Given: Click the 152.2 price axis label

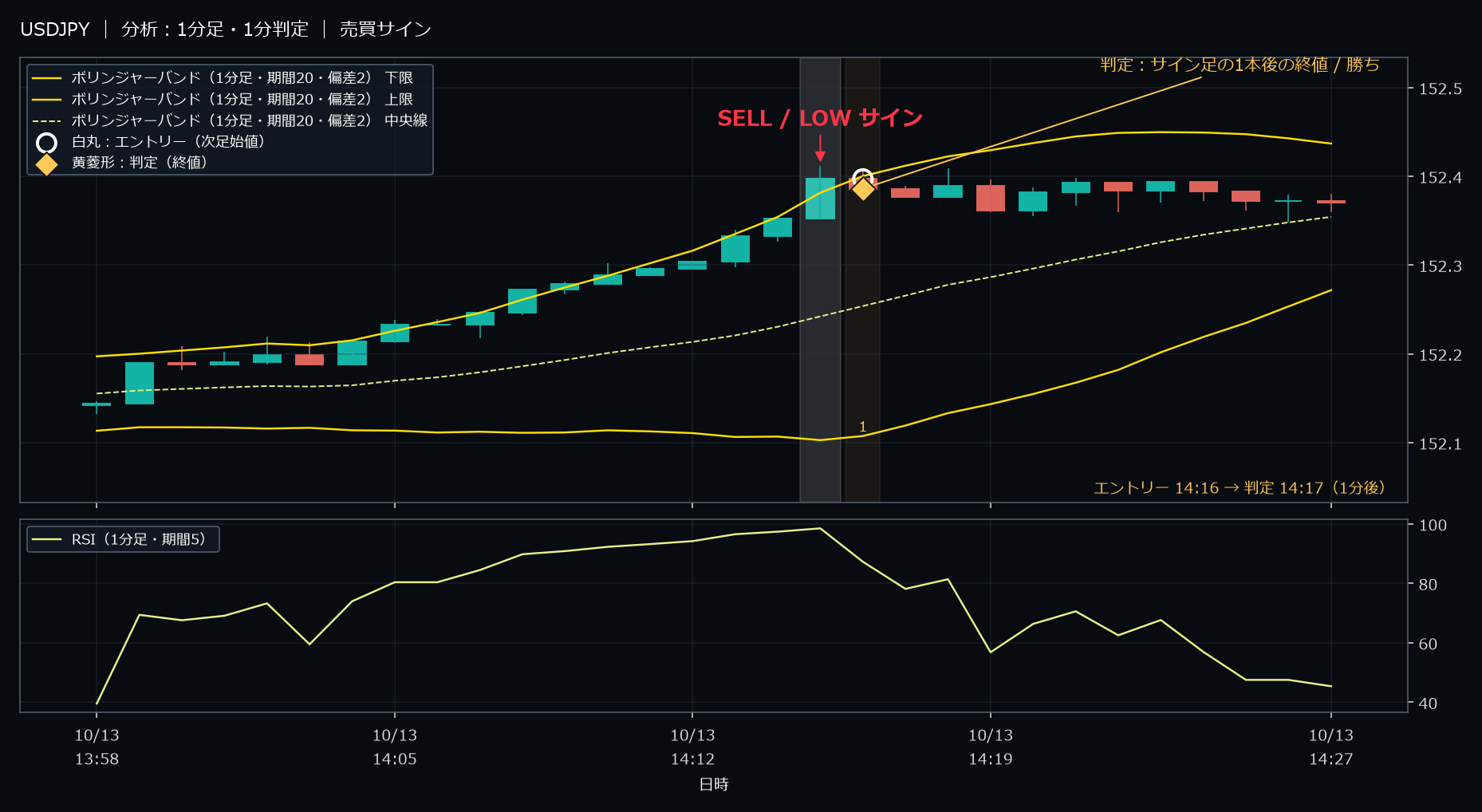Looking at the screenshot, I should click(x=1440, y=355).
